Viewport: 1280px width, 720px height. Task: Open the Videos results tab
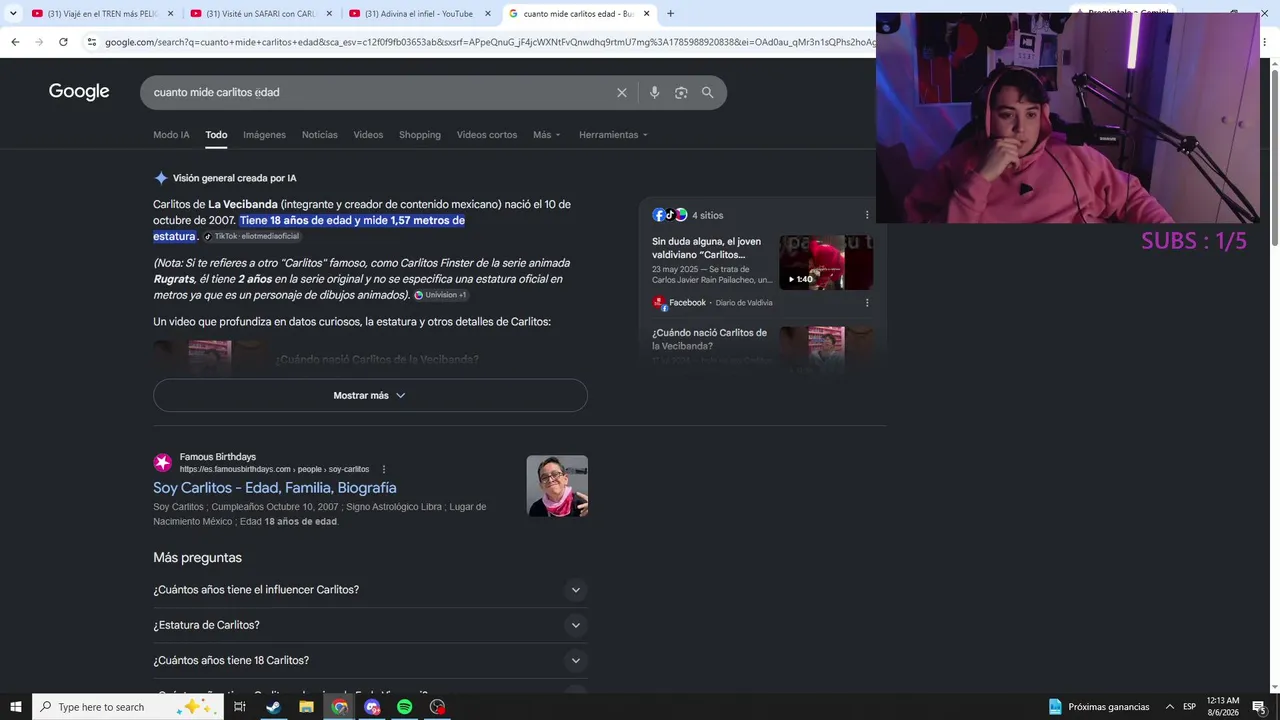[368, 135]
